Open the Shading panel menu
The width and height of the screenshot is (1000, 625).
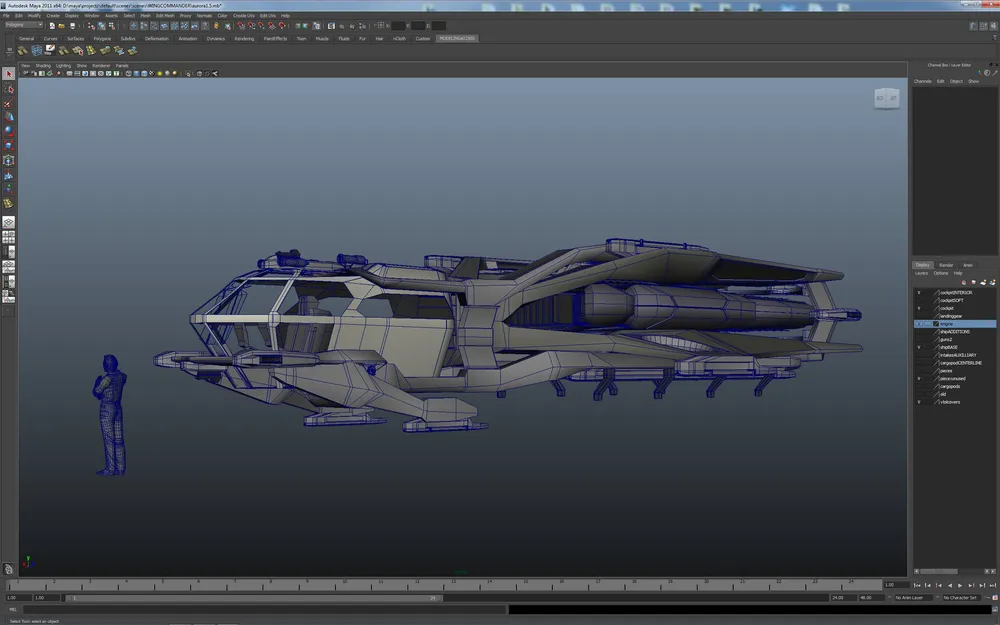[43, 65]
